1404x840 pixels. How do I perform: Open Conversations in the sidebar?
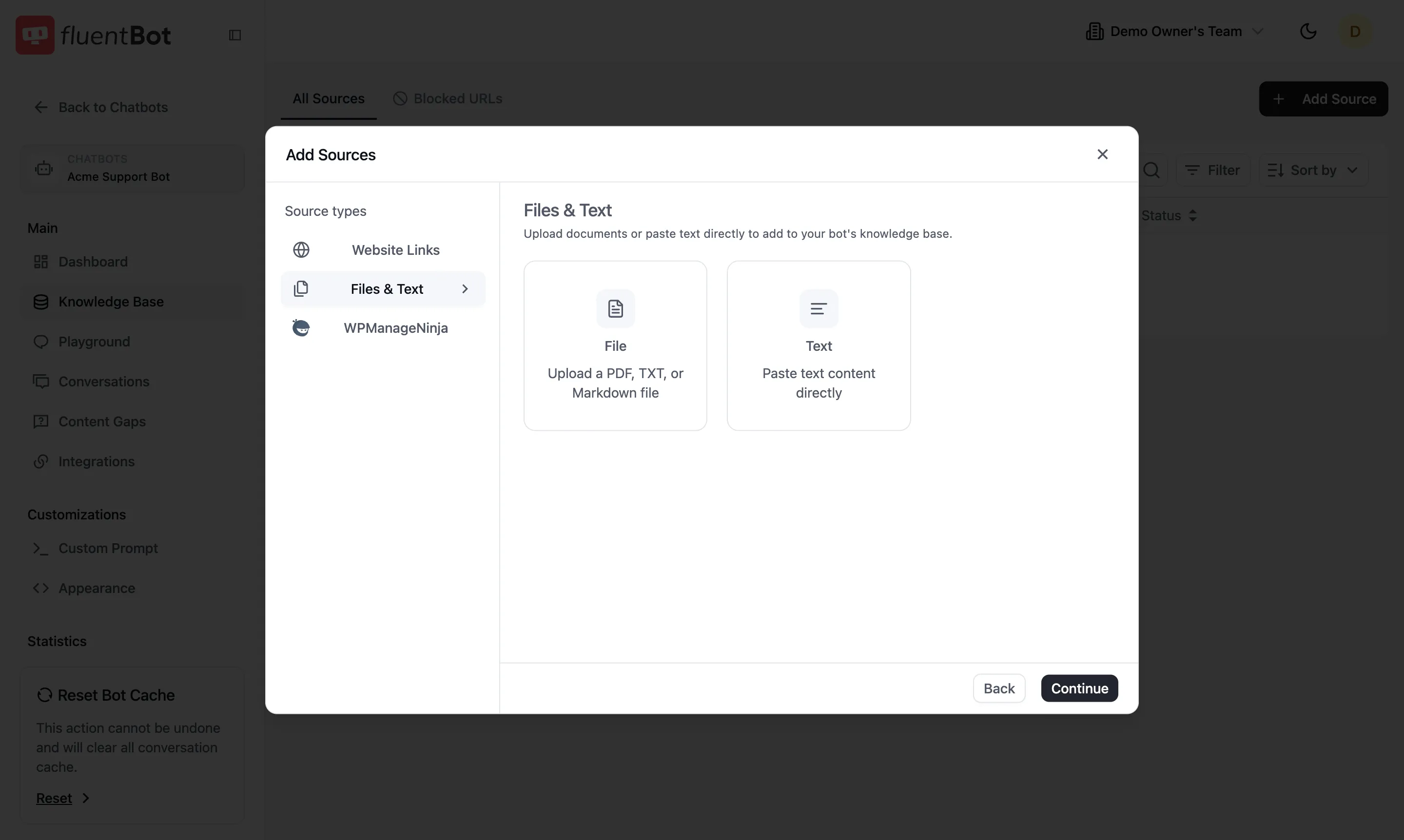point(132,382)
